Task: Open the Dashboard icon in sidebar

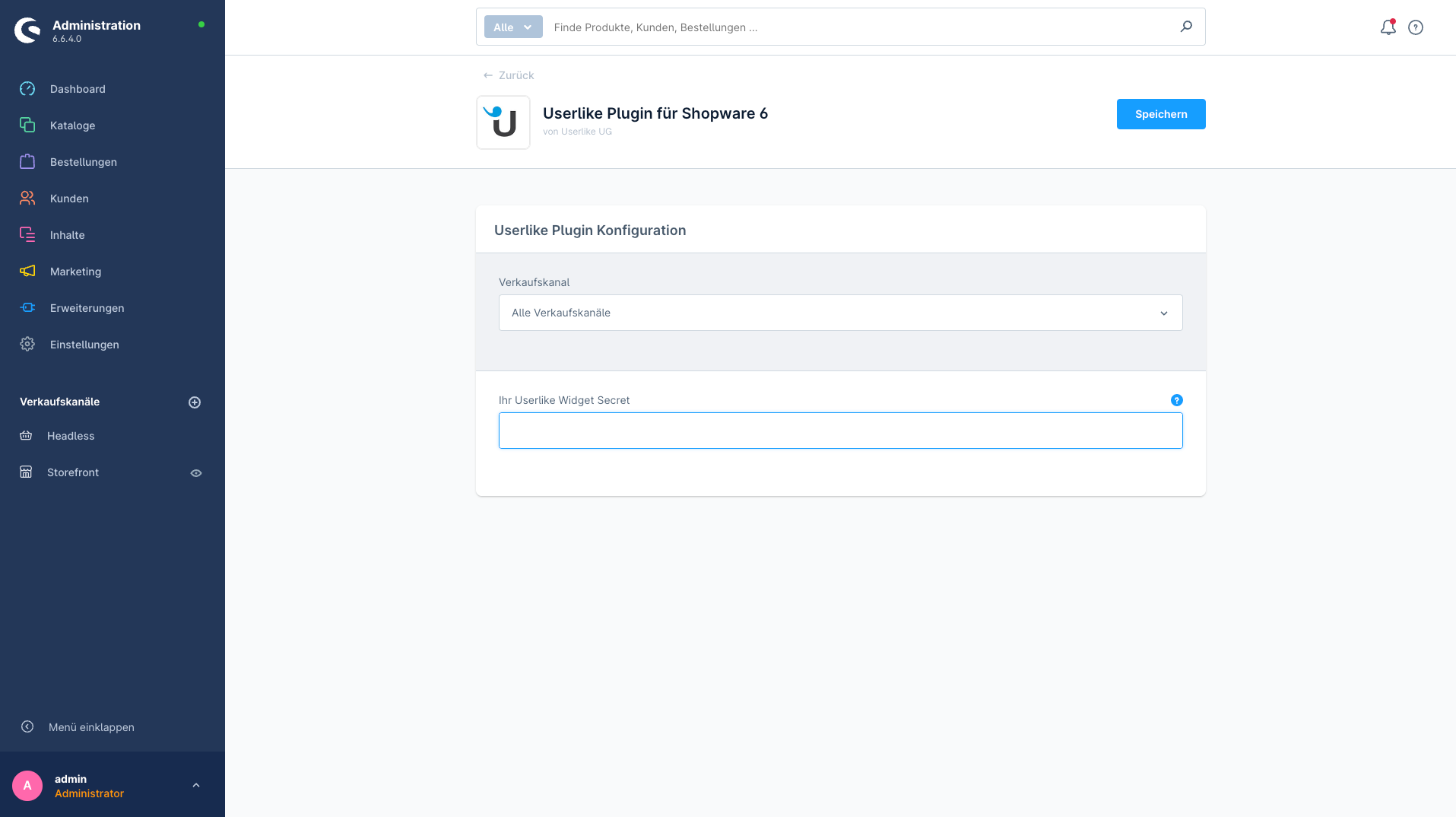Action: click(x=27, y=89)
